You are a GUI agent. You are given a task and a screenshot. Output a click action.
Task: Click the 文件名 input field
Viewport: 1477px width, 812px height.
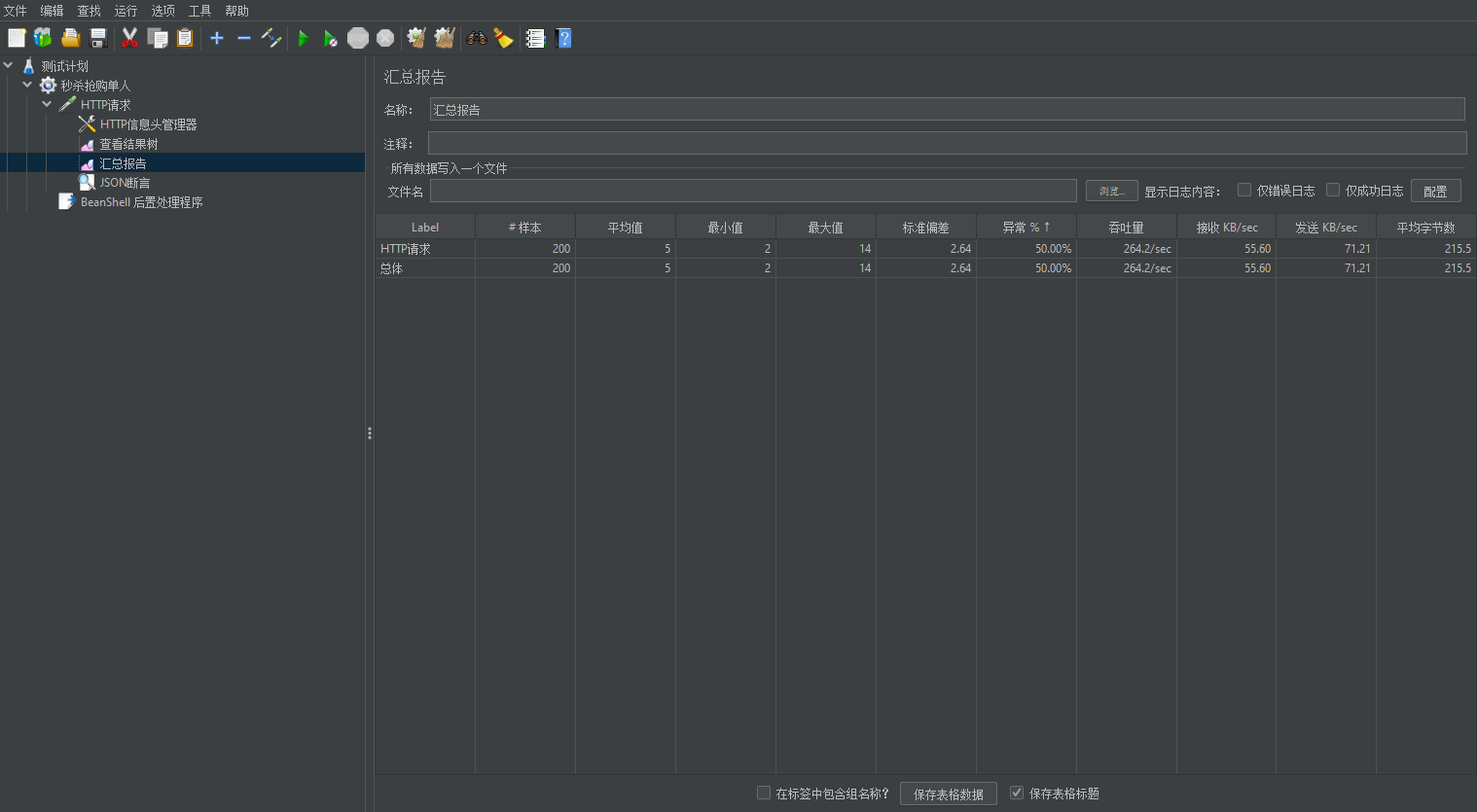753,191
